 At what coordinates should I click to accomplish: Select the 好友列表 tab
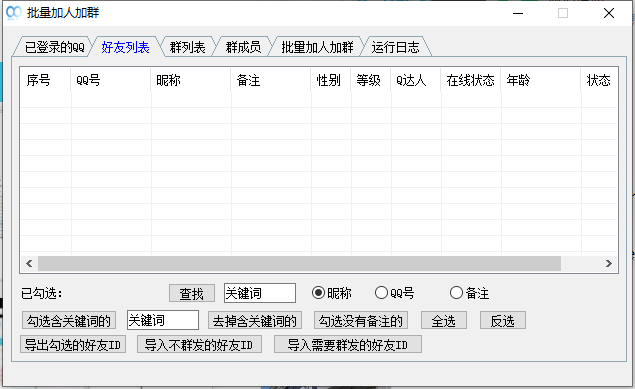[125, 47]
